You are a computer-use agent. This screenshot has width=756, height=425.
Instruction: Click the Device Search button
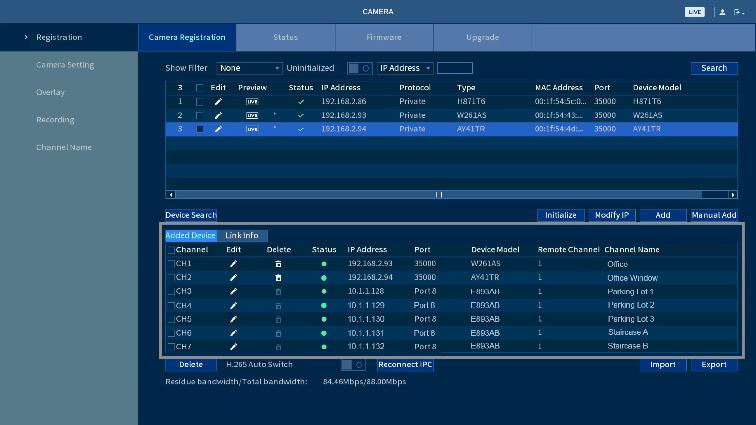[x=191, y=215]
